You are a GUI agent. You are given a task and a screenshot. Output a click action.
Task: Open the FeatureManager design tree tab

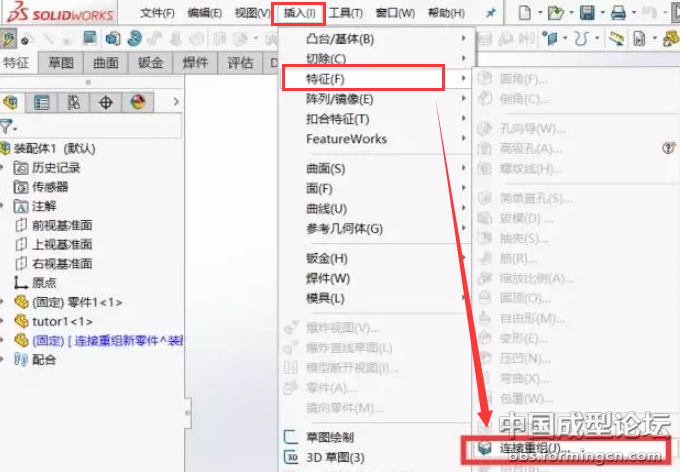point(12,102)
